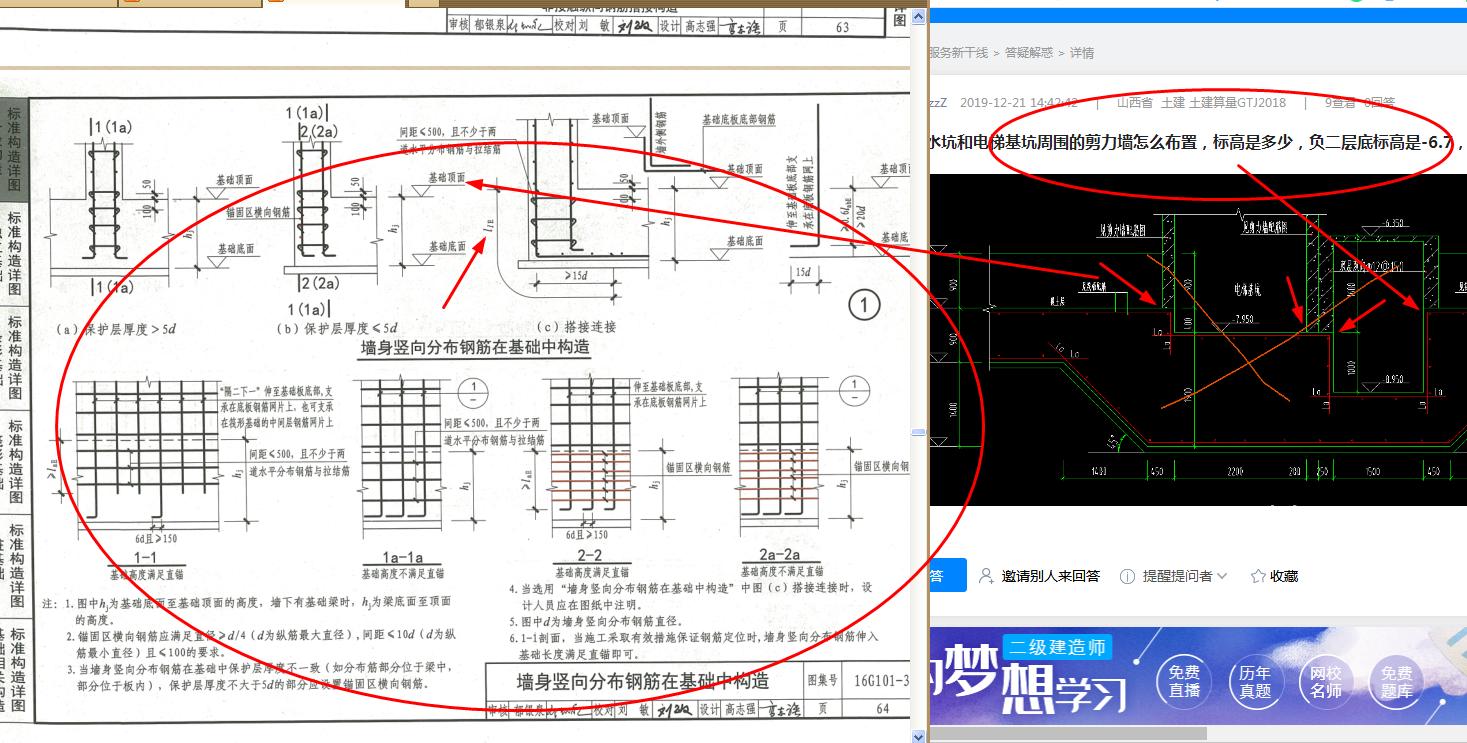Open the 答疑解惑 breadcrumb link
Viewport: 1467px width, 743px height.
[x=1029, y=53]
